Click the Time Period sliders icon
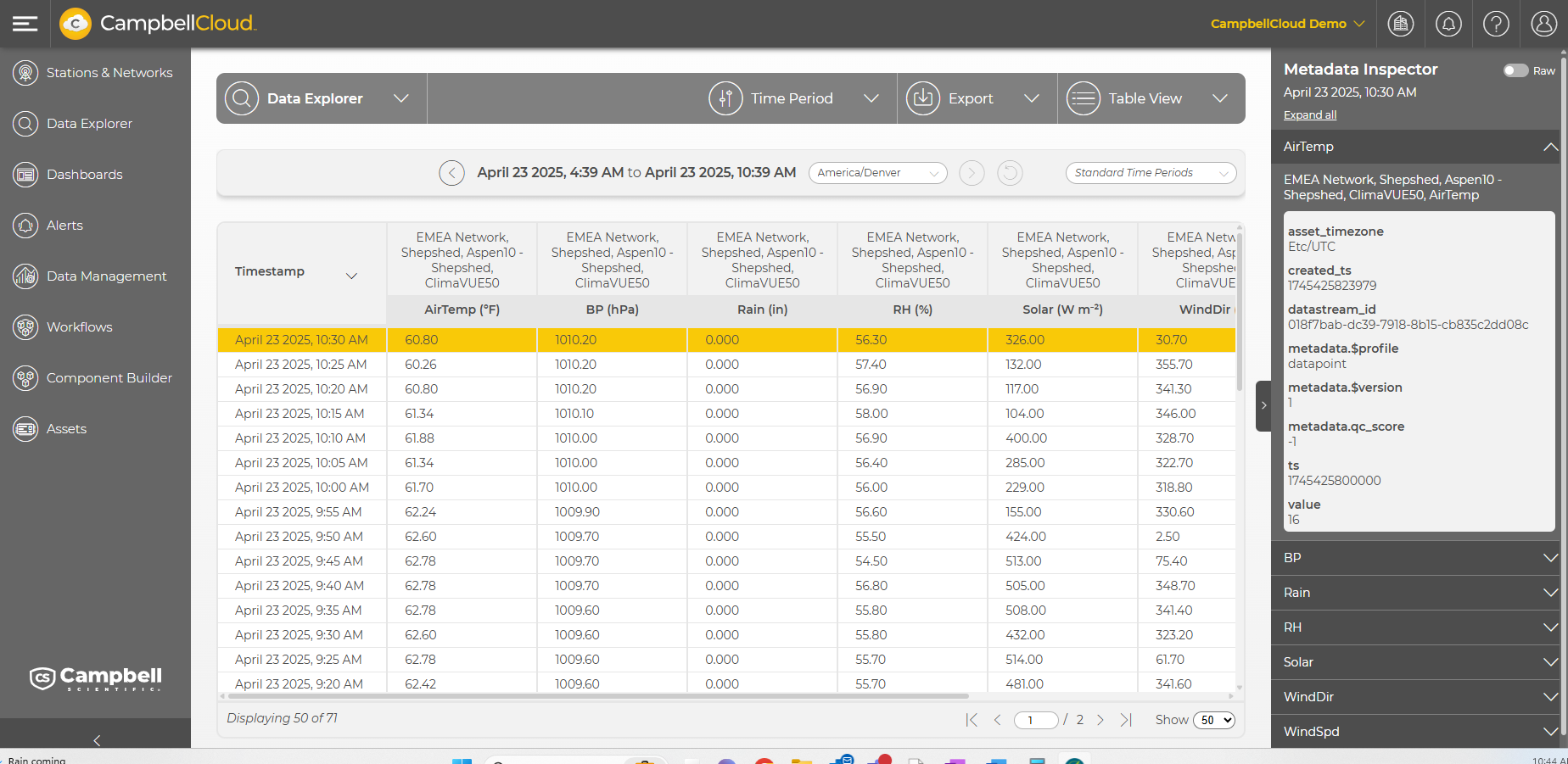 tap(725, 98)
